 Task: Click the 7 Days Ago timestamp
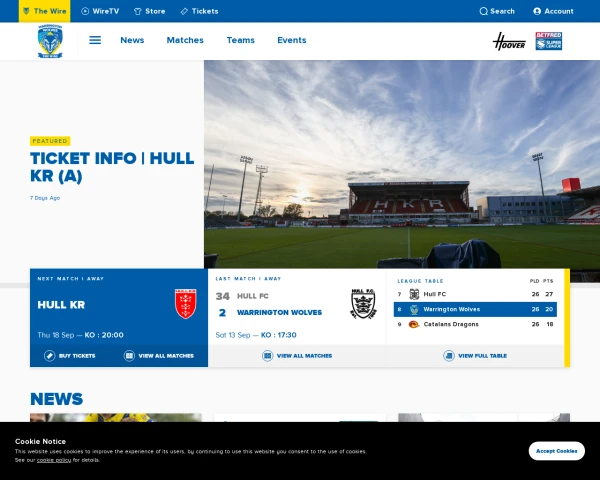click(45, 198)
